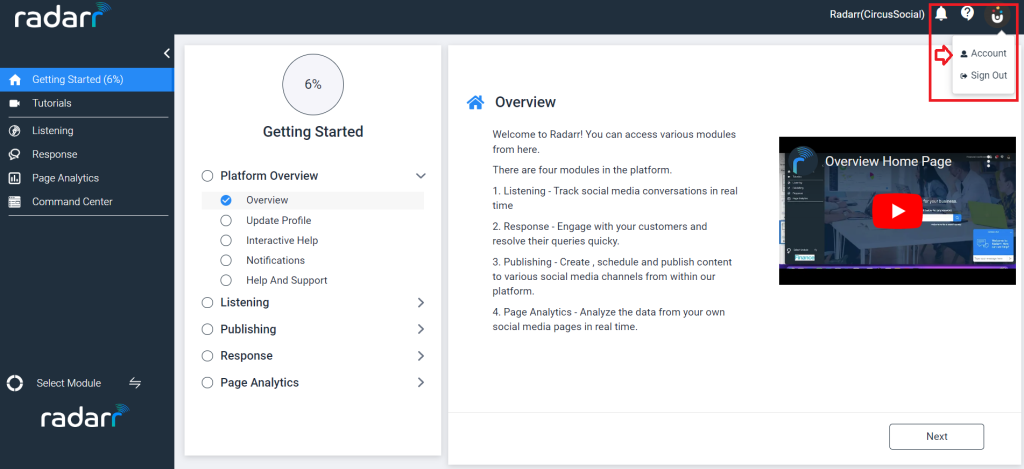Image resolution: width=1024 pixels, height=469 pixels.
Task: Click the Radarr logo in header
Action: pyautogui.click(x=63, y=15)
